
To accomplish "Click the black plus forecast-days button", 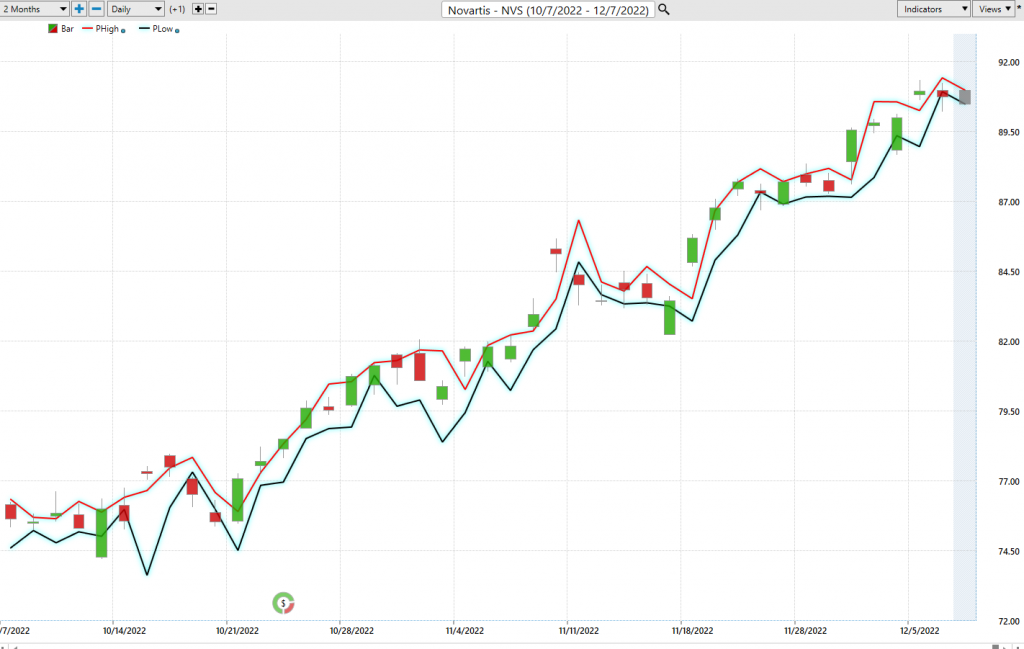I will [x=198, y=9].
